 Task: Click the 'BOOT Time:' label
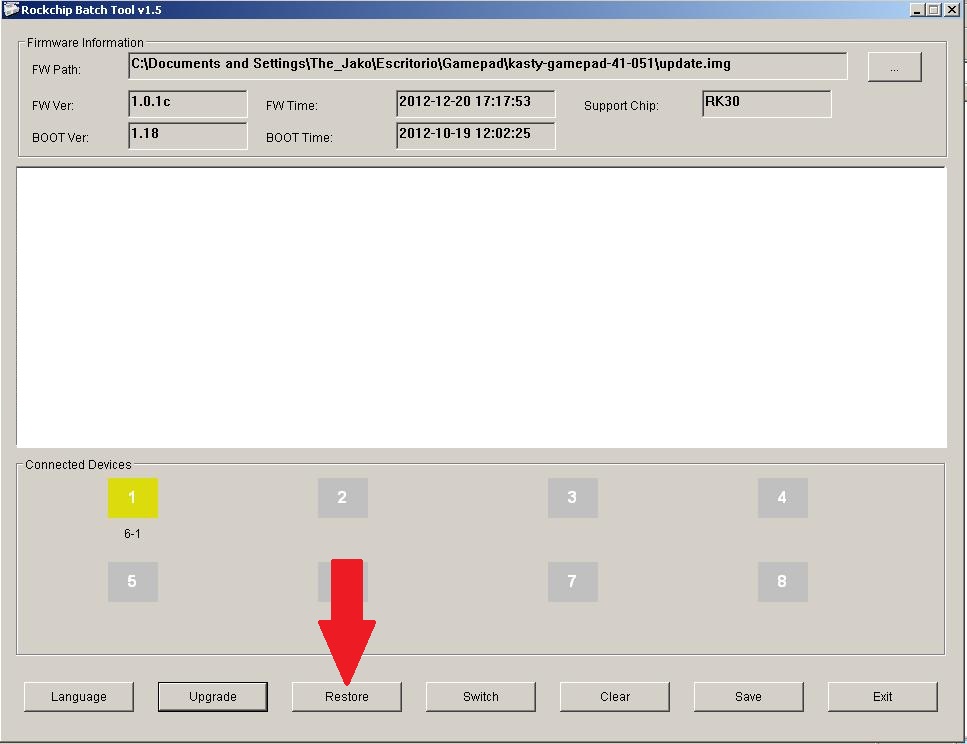pyautogui.click(x=299, y=138)
